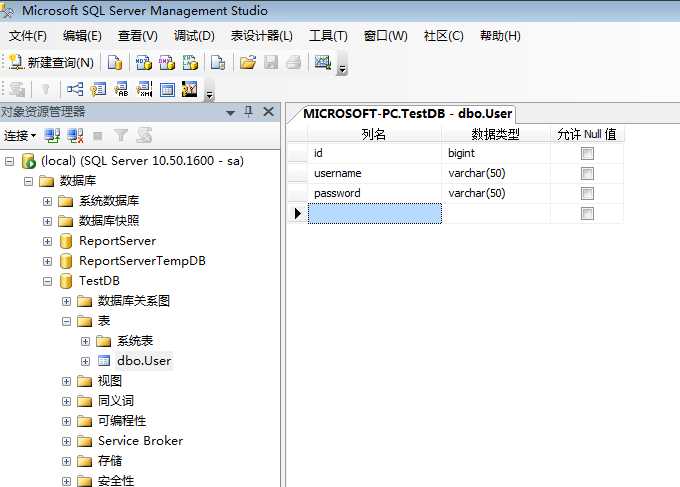Click Disconnect icon in Object Explorer
This screenshot has width=680, height=487.
click(75, 136)
